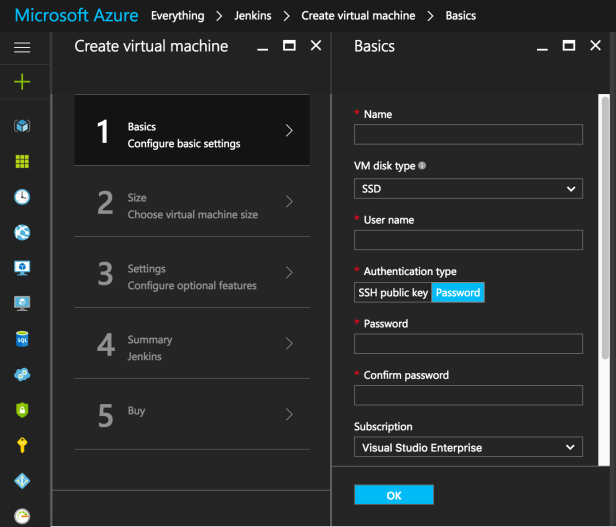This screenshot has width=616, height=527.
Task: Click the yellow key icon in sidebar
Action: [22, 445]
